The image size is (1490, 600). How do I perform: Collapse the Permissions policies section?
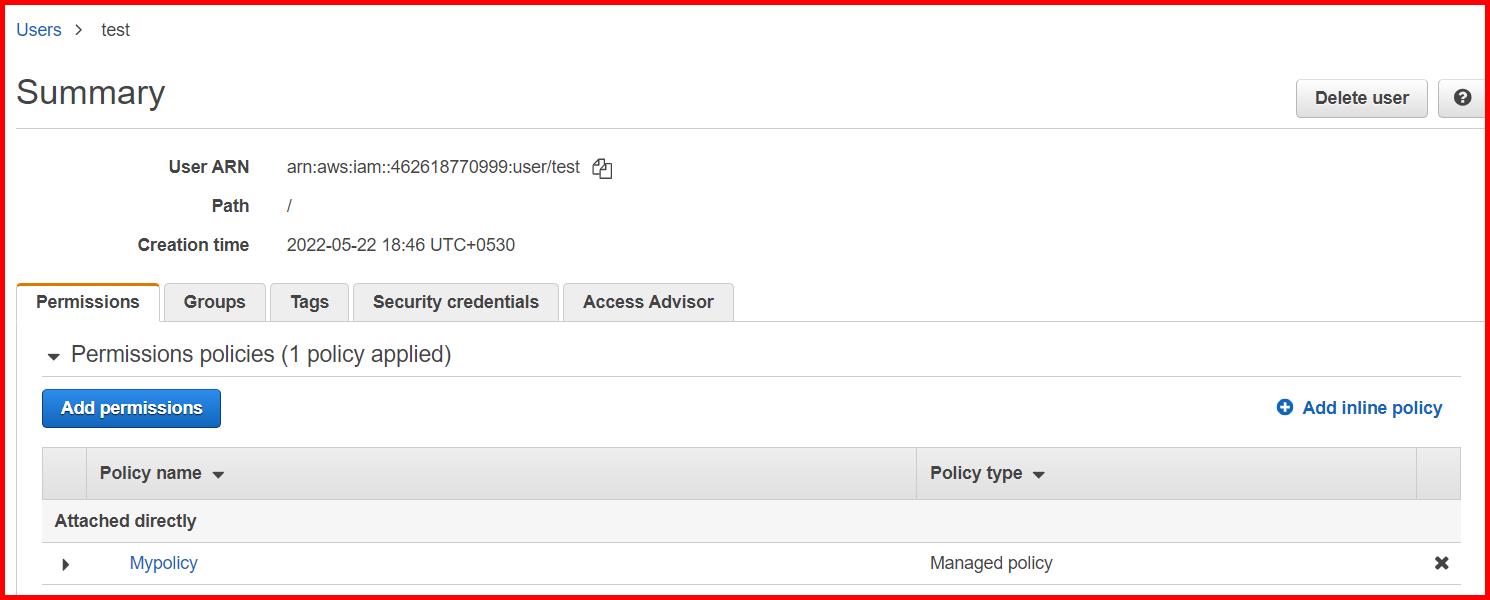point(53,356)
